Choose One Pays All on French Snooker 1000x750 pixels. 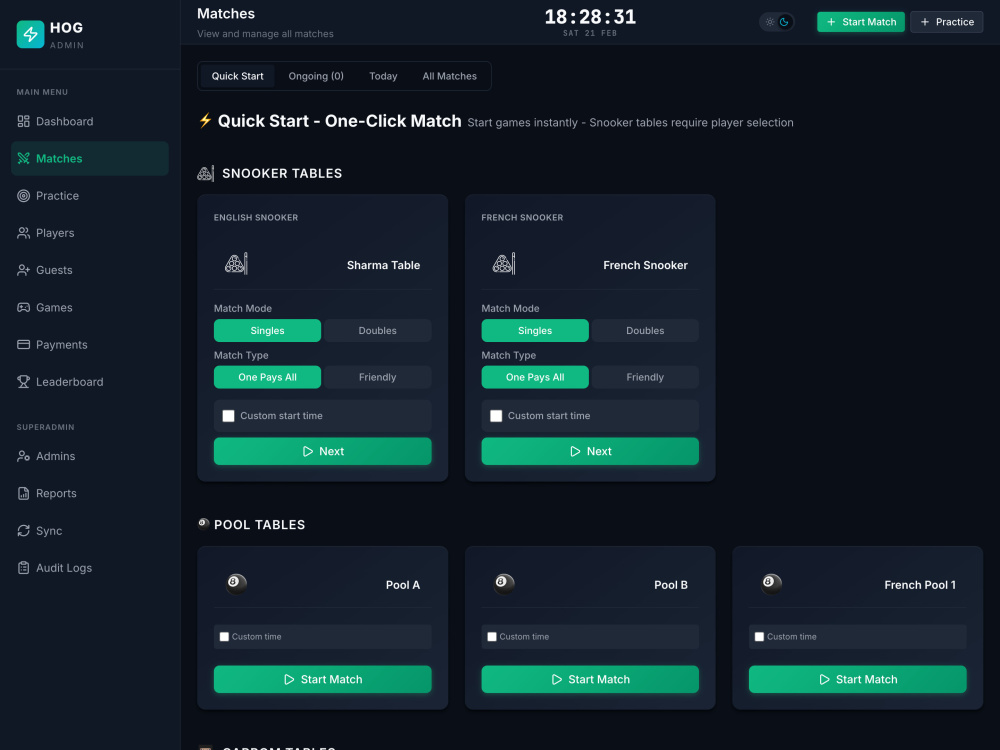535,377
